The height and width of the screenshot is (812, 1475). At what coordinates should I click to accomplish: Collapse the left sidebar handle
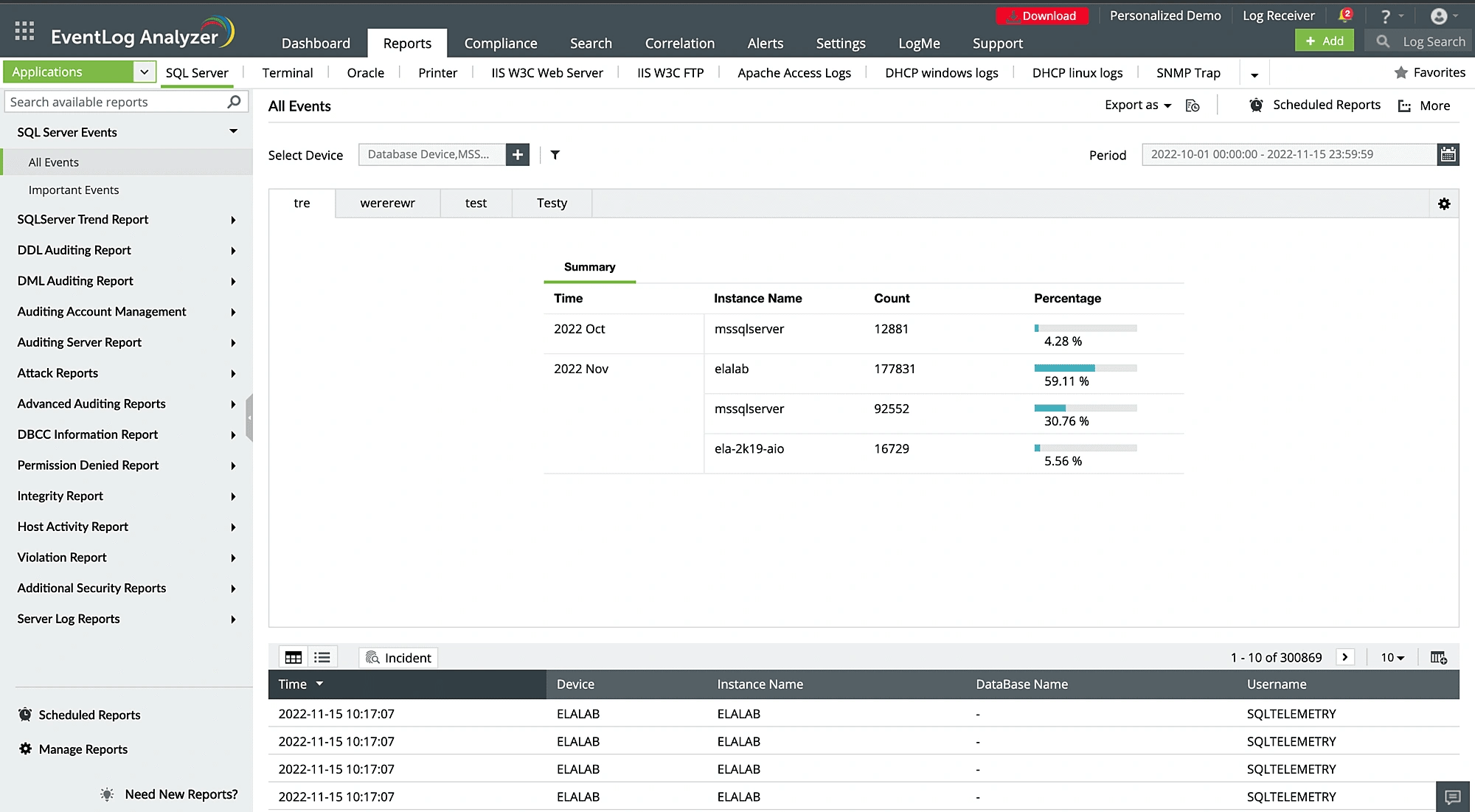tap(249, 417)
